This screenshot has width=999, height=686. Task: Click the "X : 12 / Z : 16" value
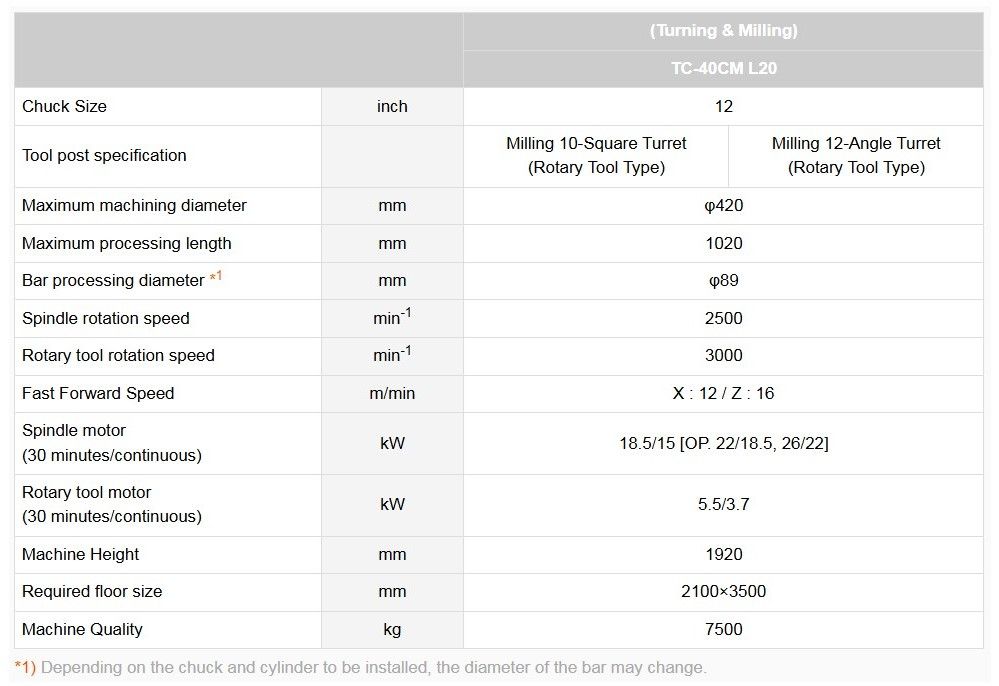[723, 393]
